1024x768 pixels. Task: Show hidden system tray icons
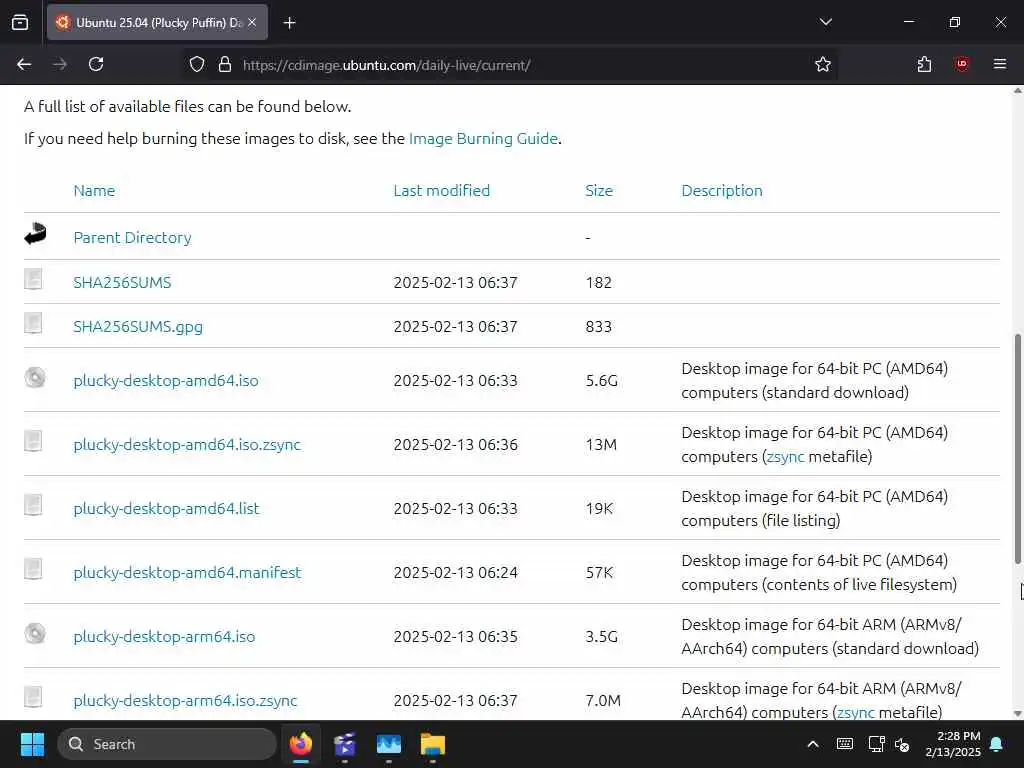pos(813,744)
